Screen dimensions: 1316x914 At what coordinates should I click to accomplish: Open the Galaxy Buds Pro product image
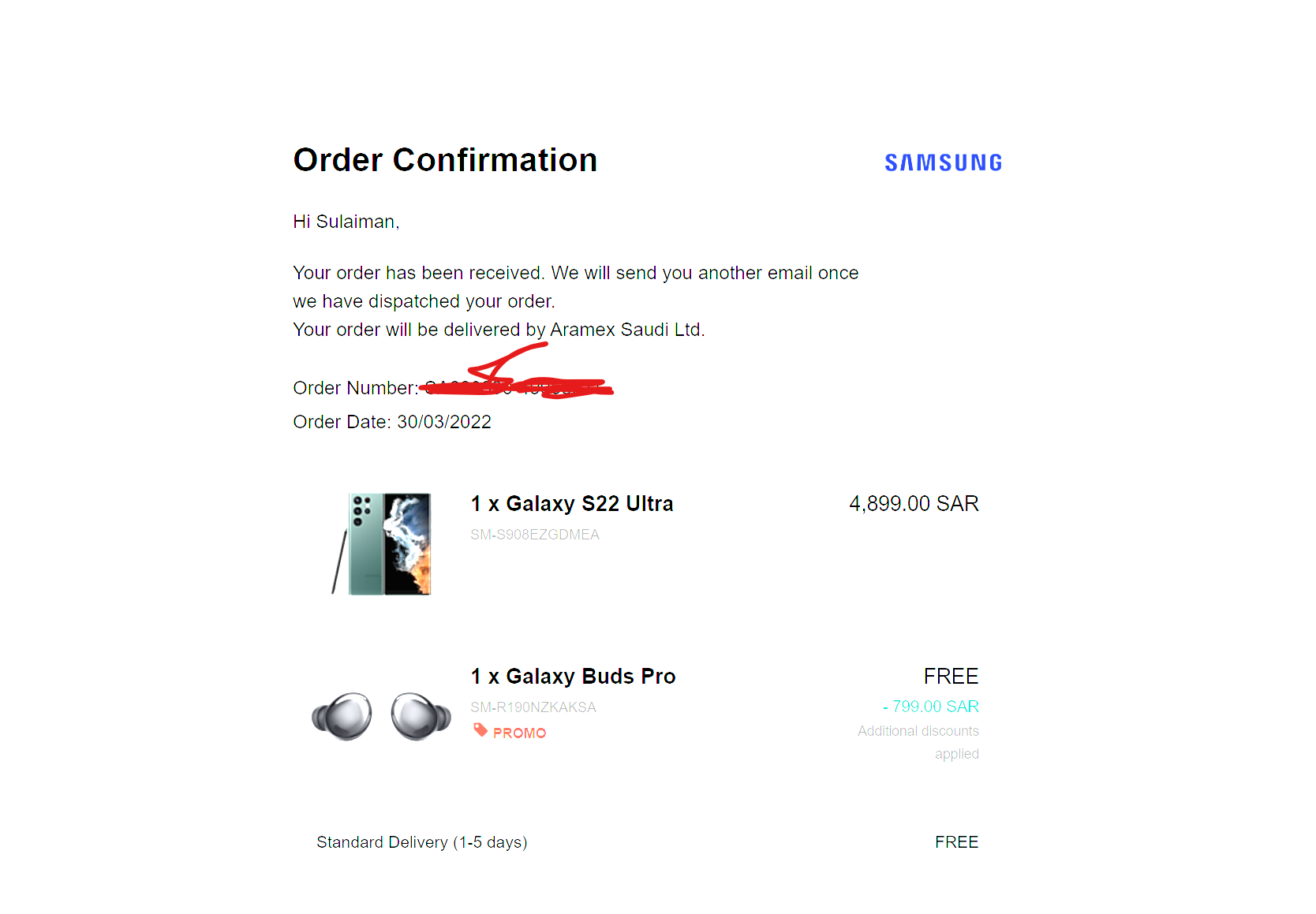pos(382,716)
